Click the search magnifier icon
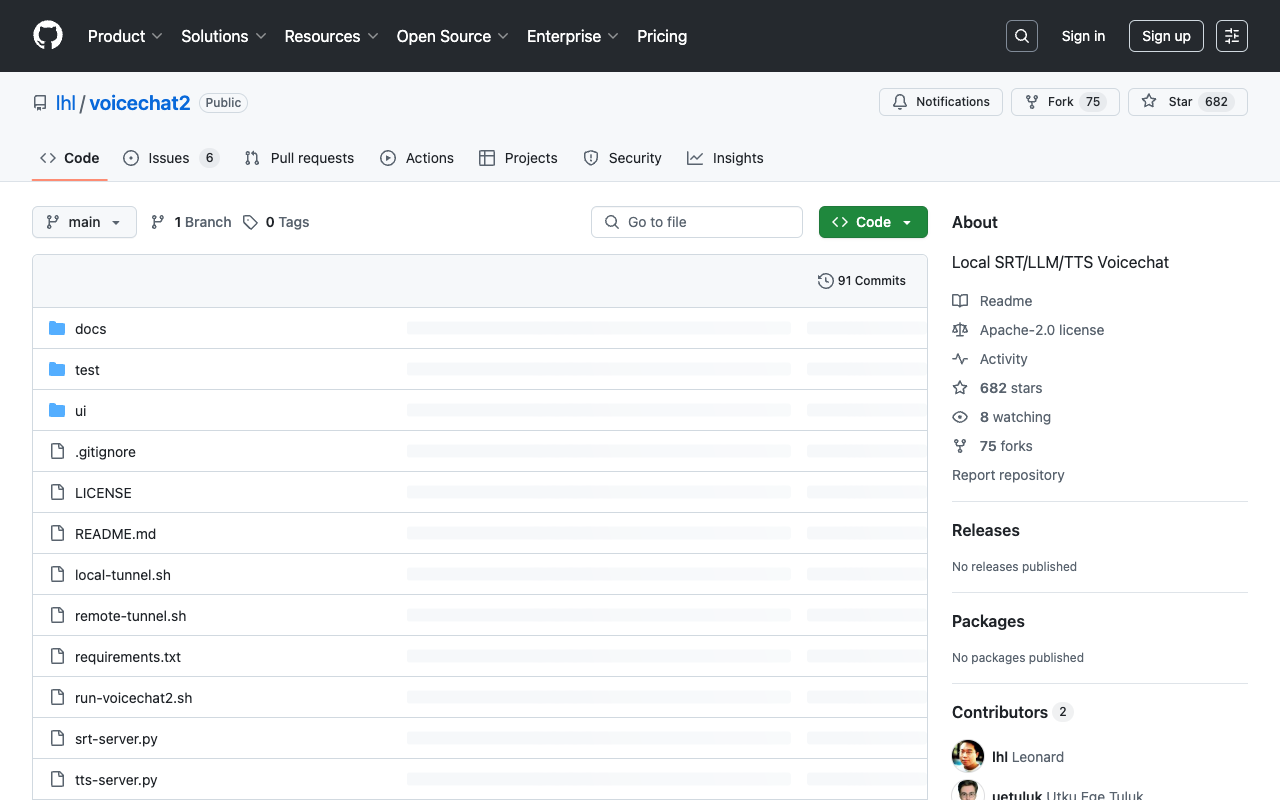 coord(1022,36)
